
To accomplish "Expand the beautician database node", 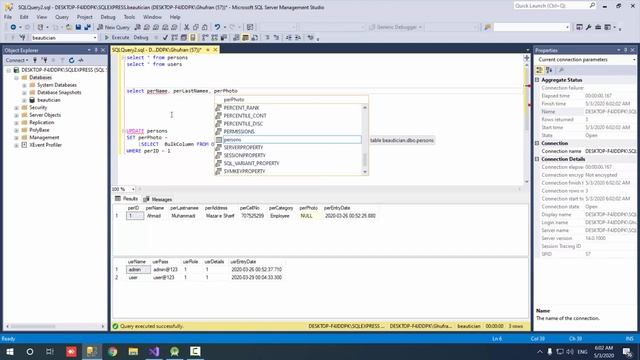I will (x=24, y=100).
